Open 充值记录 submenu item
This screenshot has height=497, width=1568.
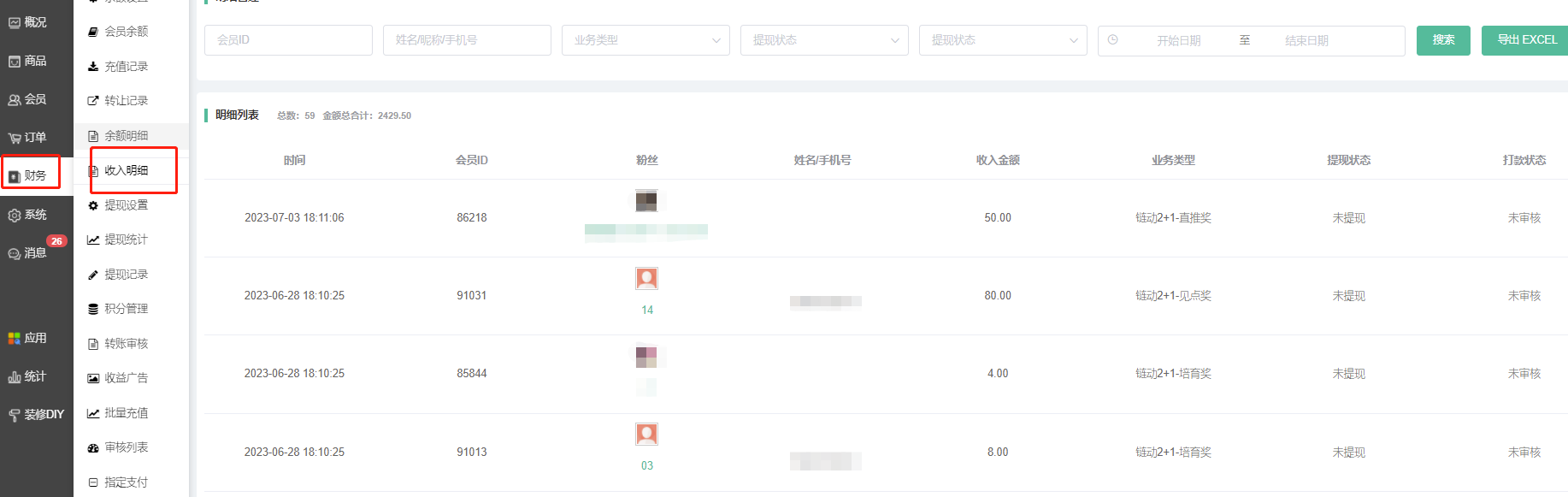(126, 67)
